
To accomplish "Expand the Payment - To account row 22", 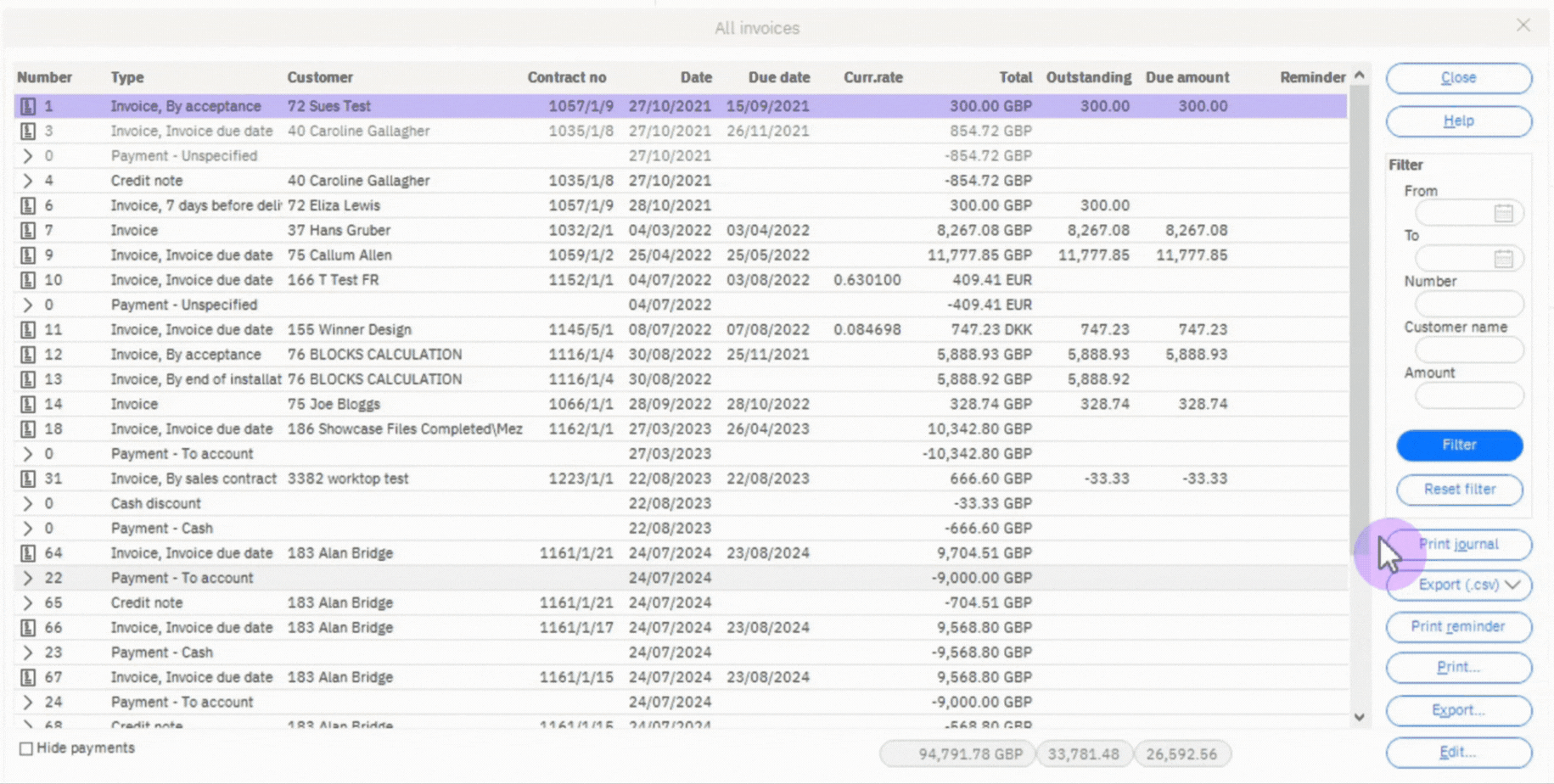I will [26, 578].
